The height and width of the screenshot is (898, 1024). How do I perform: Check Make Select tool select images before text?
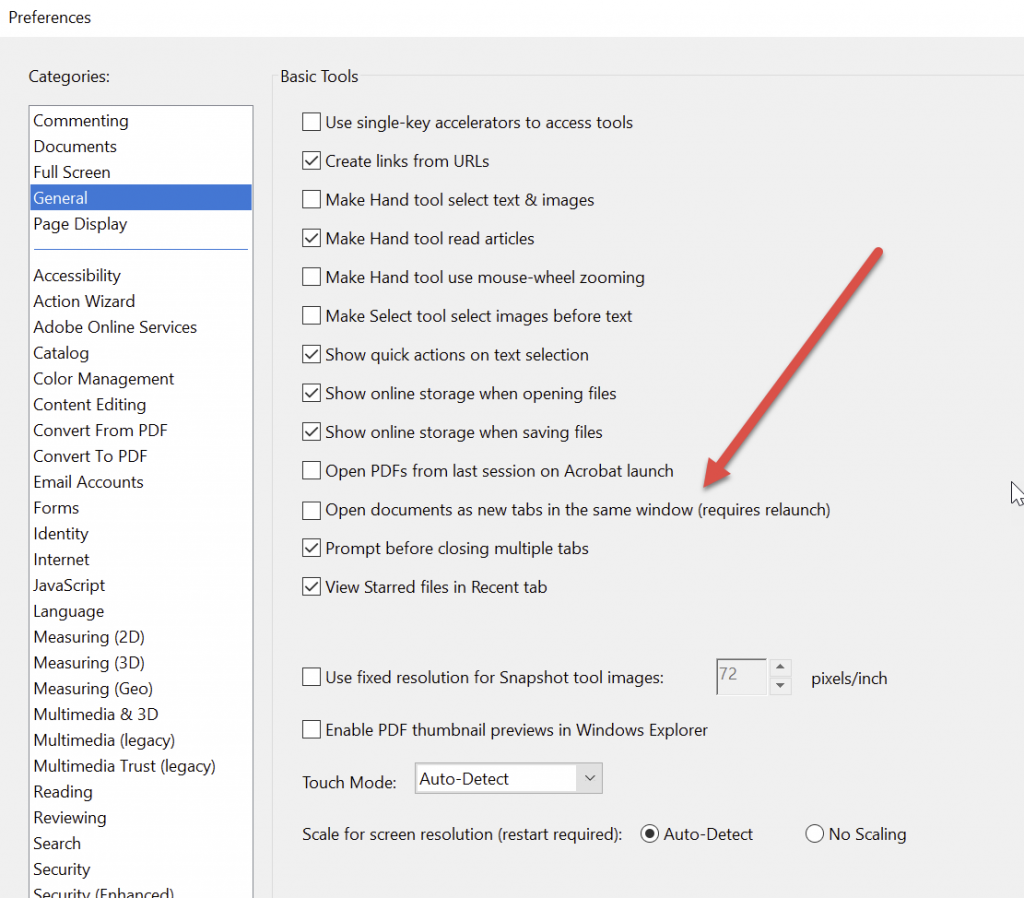pyautogui.click(x=313, y=316)
